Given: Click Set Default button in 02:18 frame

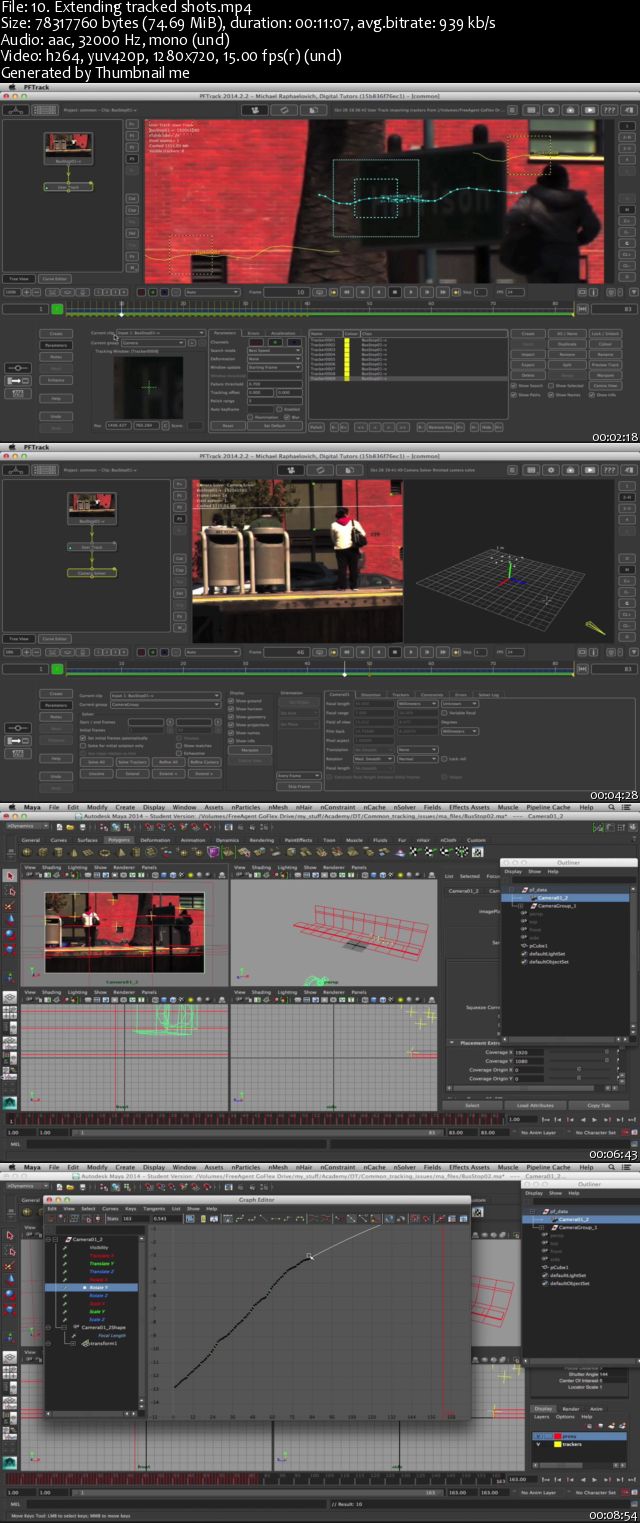Looking at the screenshot, I should pos(274,425).
